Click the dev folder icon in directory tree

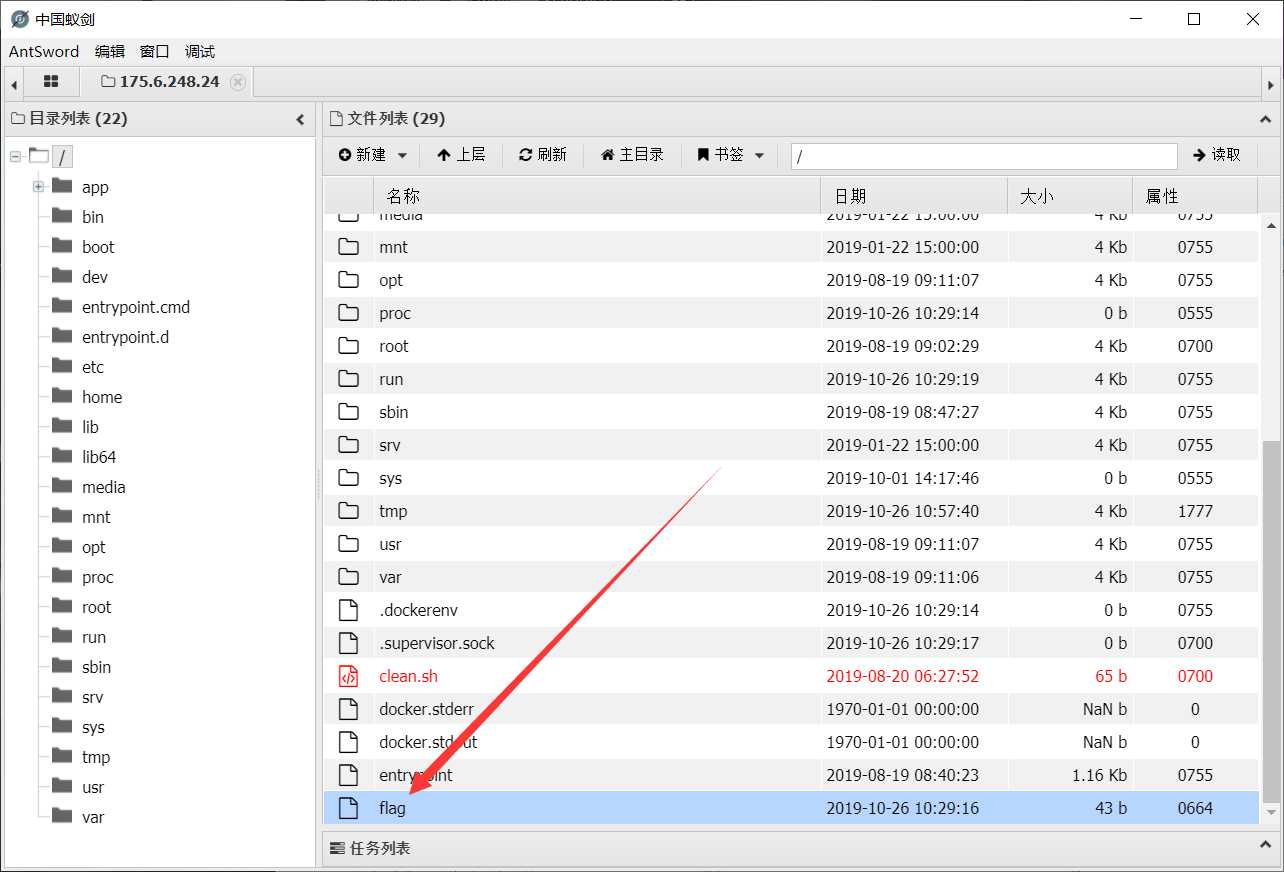[62, 276]
